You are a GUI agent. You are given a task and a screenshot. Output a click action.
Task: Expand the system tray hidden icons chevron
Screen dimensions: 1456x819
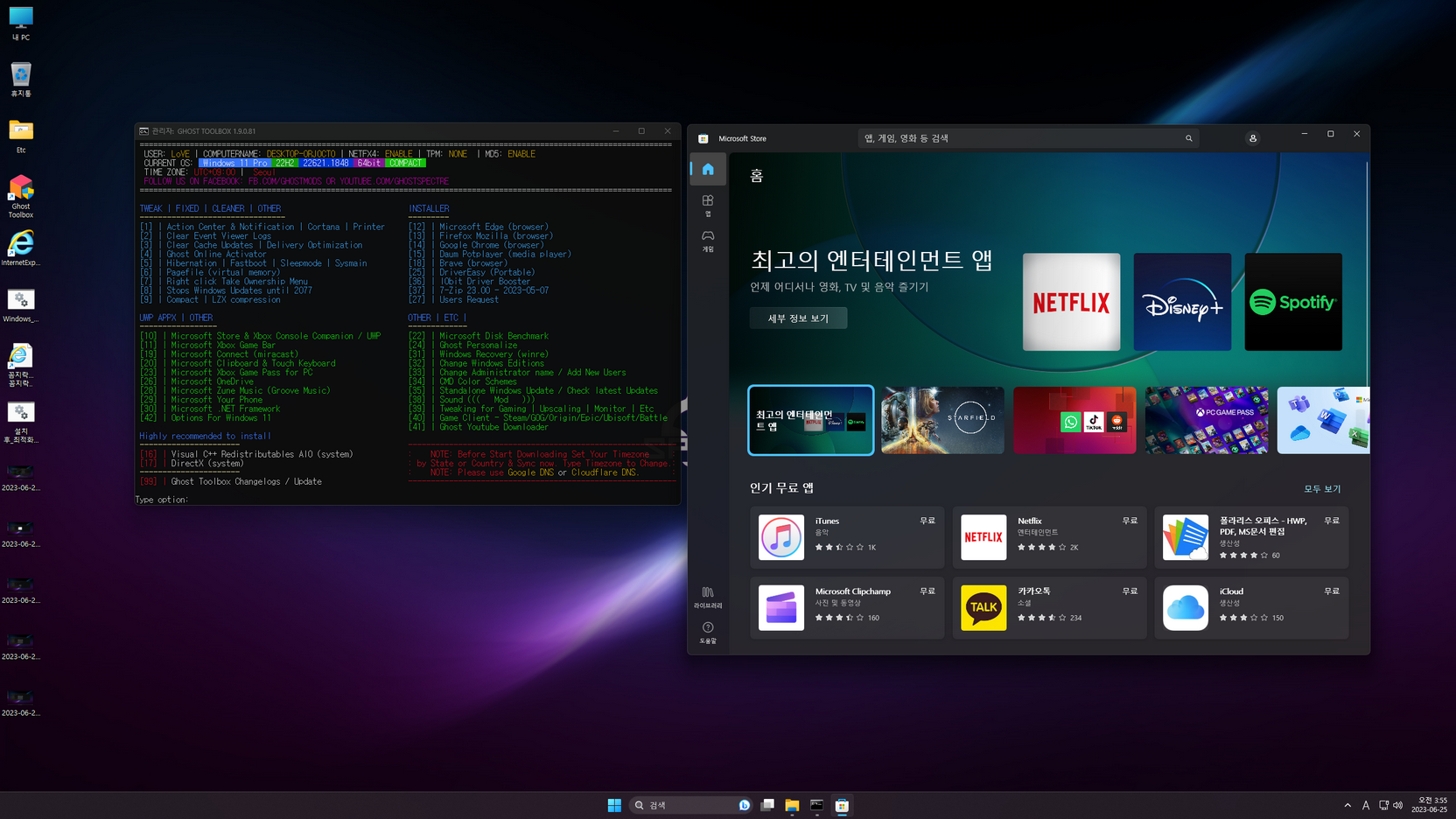[x=1347, y=805]
